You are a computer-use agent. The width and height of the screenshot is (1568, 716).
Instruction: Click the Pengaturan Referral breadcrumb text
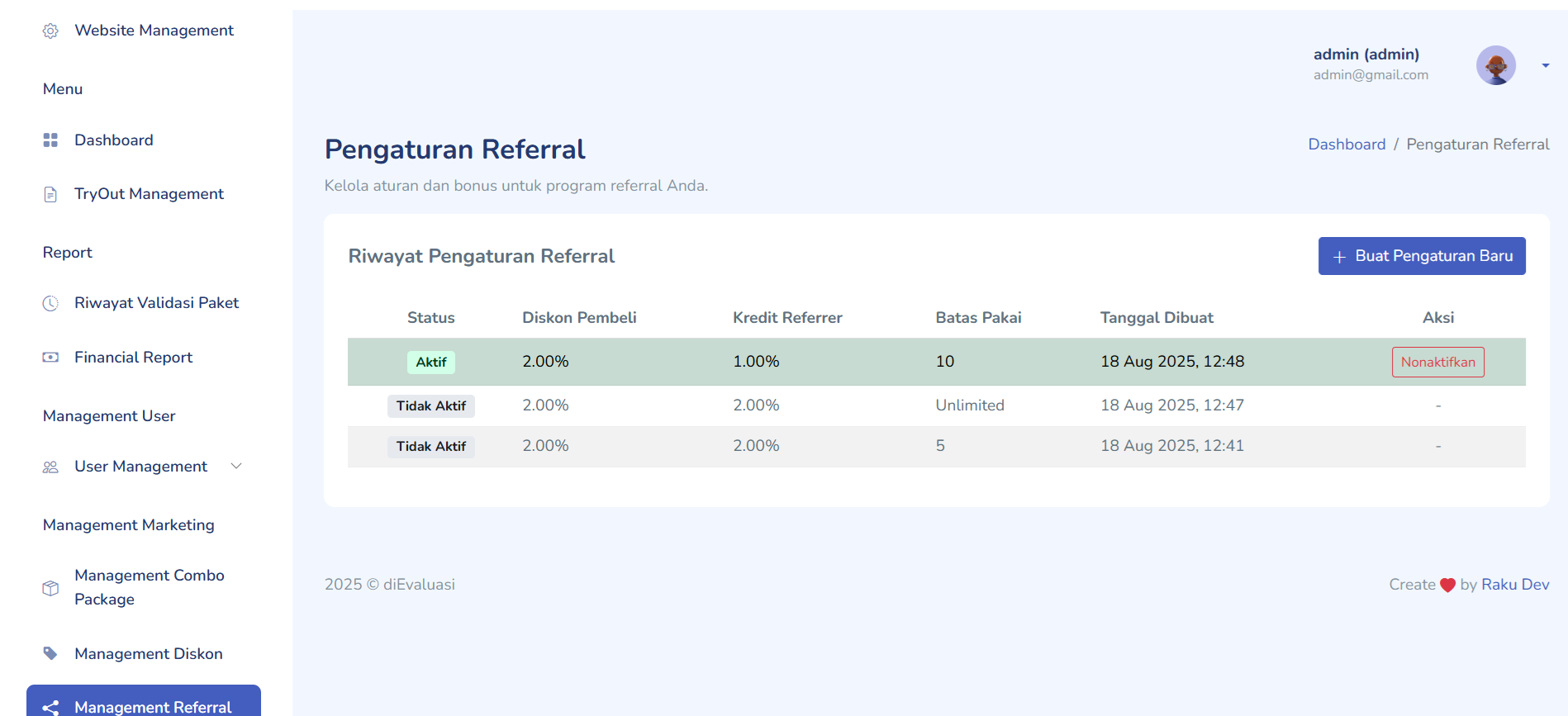1478,145
